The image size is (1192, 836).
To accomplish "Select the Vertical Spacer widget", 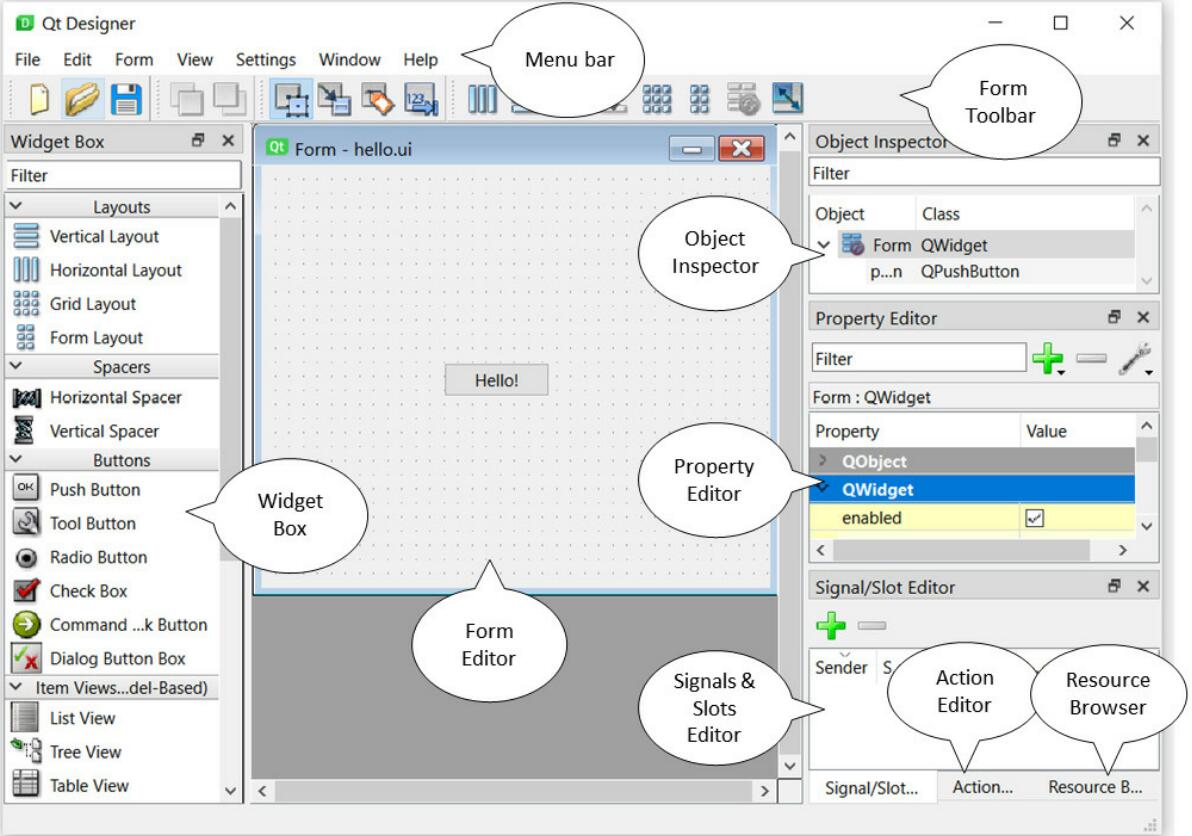I will click(x=104, y=431).
